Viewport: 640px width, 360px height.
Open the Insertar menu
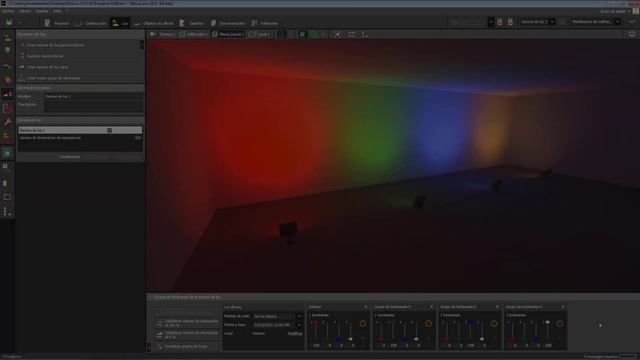pos(42,11)
